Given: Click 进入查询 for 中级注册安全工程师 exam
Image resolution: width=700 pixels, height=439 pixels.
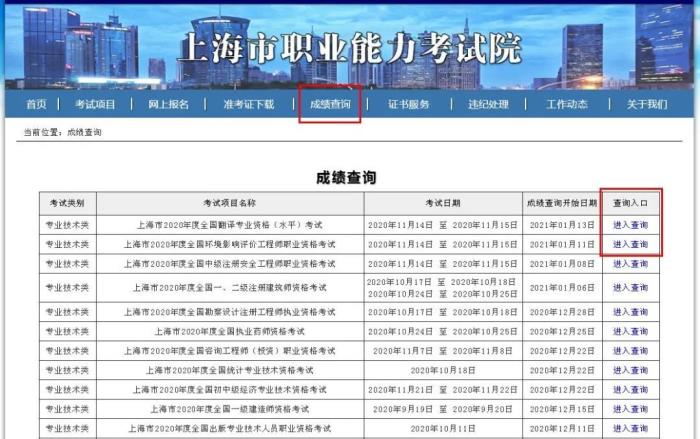Looking at the screenshot, I should pos(630,264).
